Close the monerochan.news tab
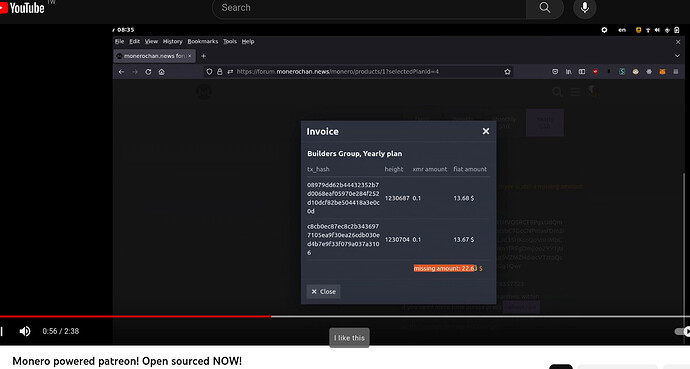This screenshot has height=369, width=690. pos(190,56)
